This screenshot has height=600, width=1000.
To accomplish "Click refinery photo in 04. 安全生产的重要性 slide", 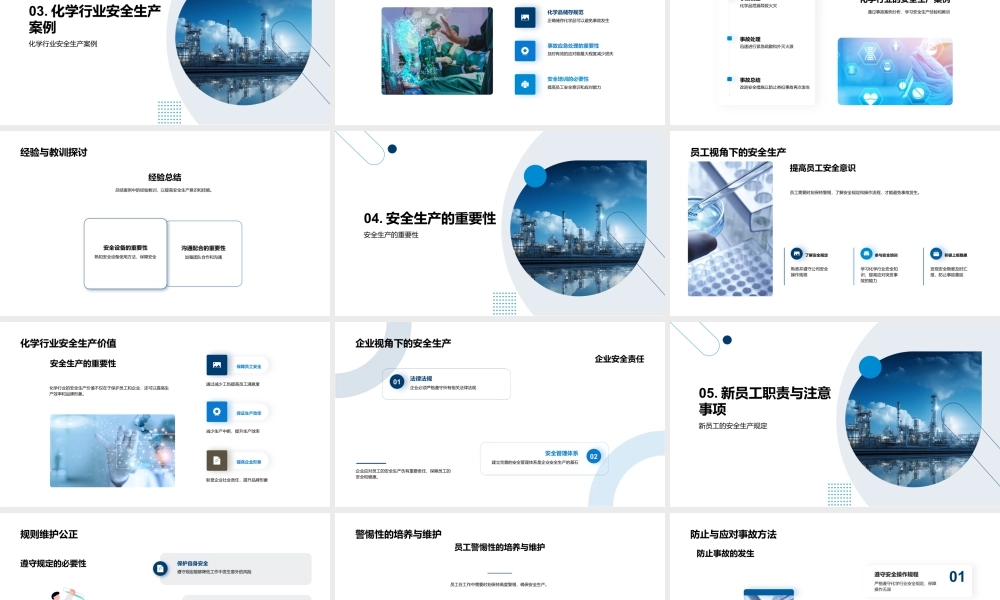I will pos(579,228).
